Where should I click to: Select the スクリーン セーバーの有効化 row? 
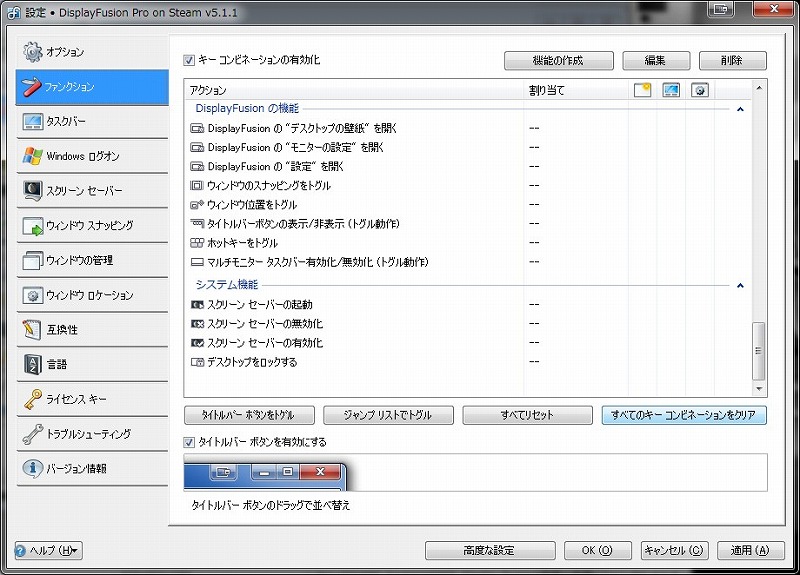pos(467,343)
